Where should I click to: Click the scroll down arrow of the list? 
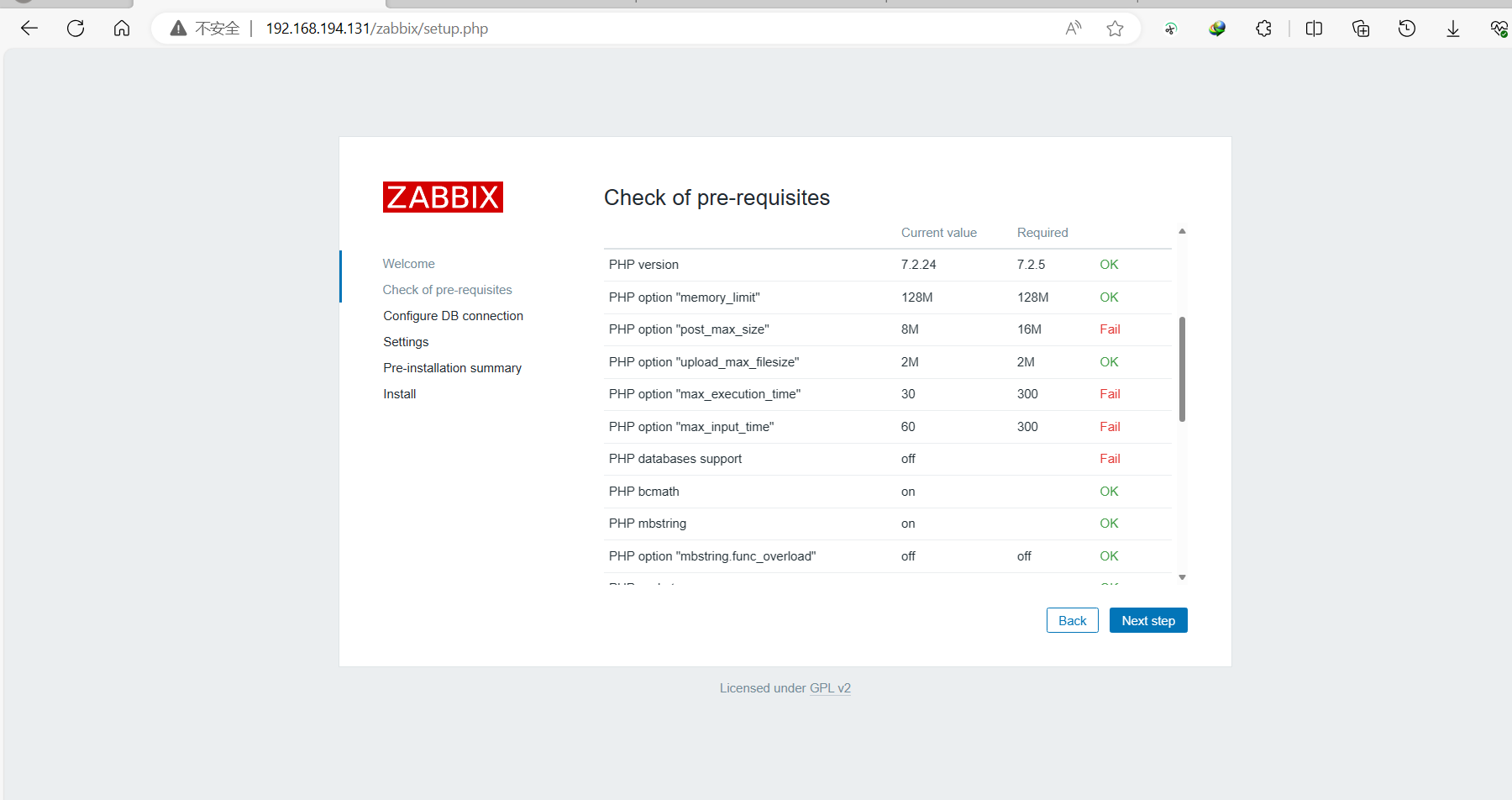coord(1182,577)
